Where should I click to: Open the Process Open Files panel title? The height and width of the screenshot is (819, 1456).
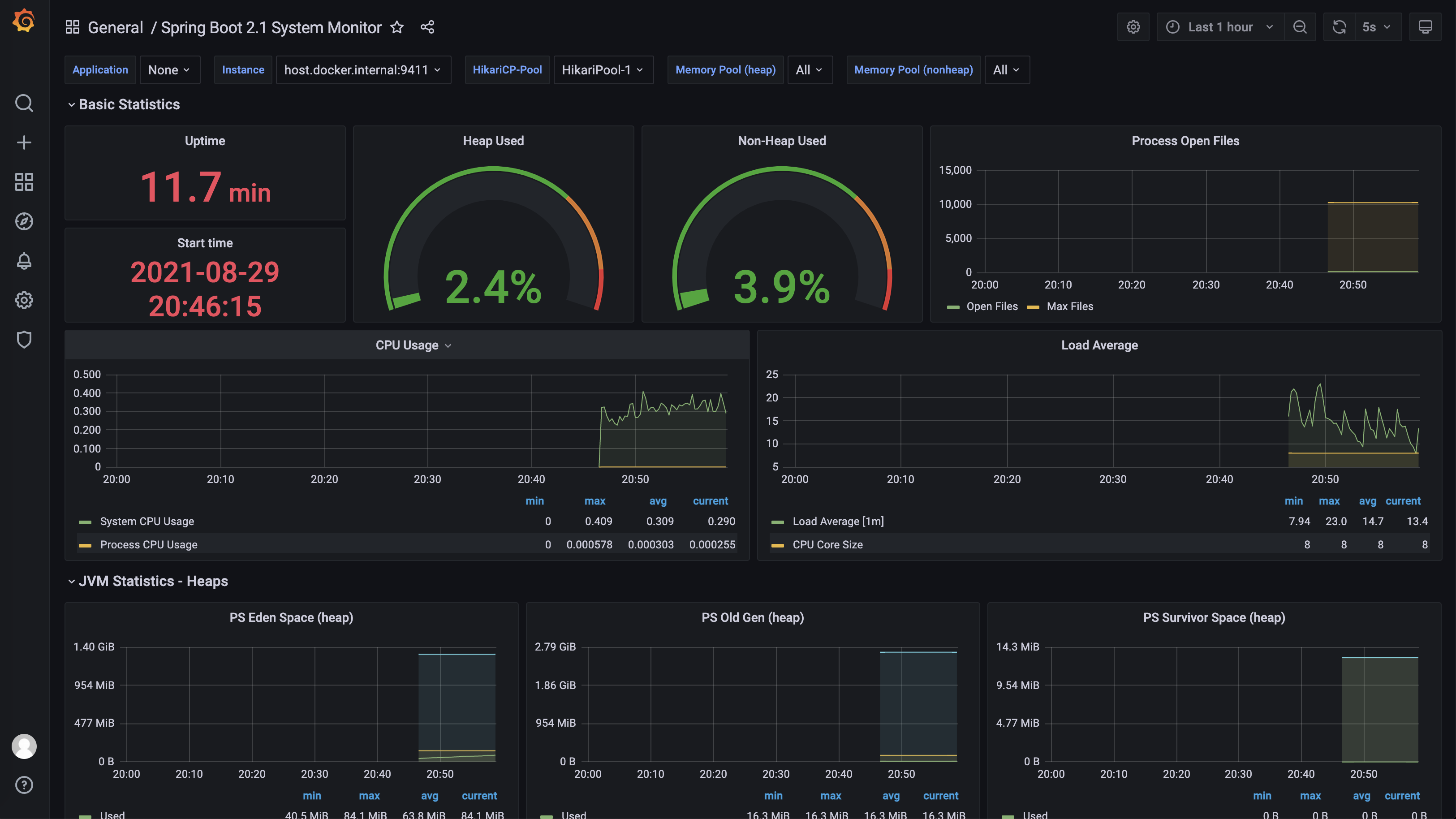(1185, 141)
